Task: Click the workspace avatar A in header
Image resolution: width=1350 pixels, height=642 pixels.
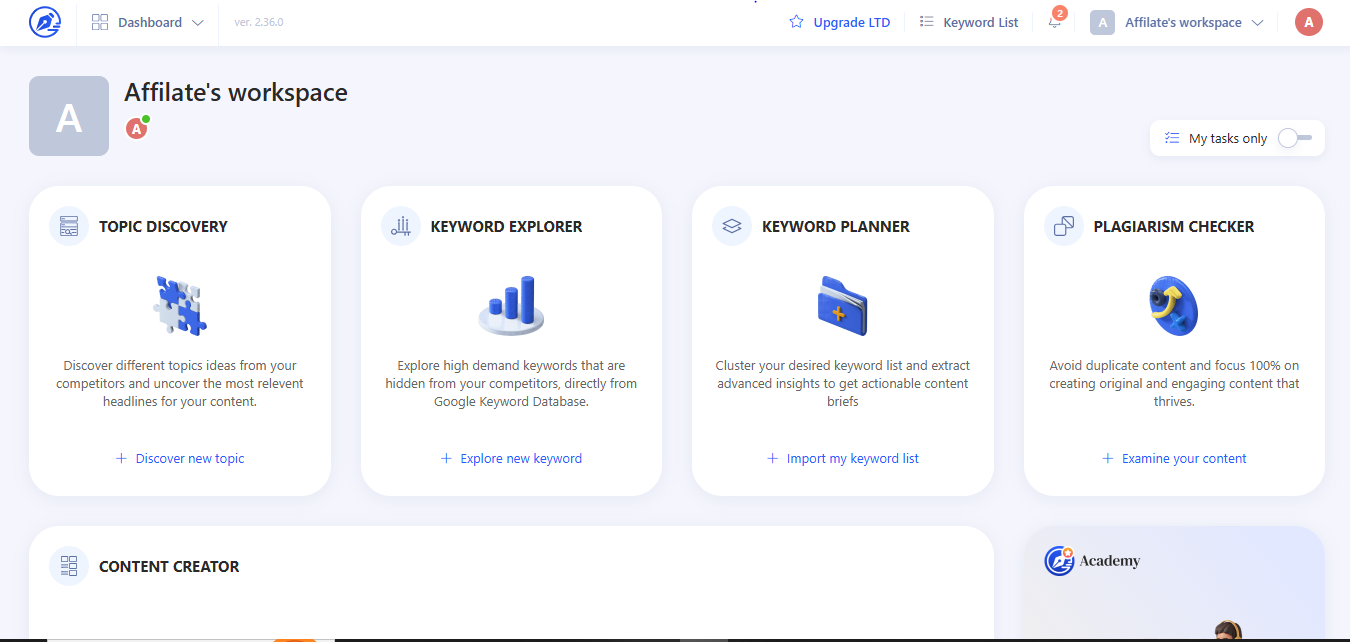Action: (1102, 22)
